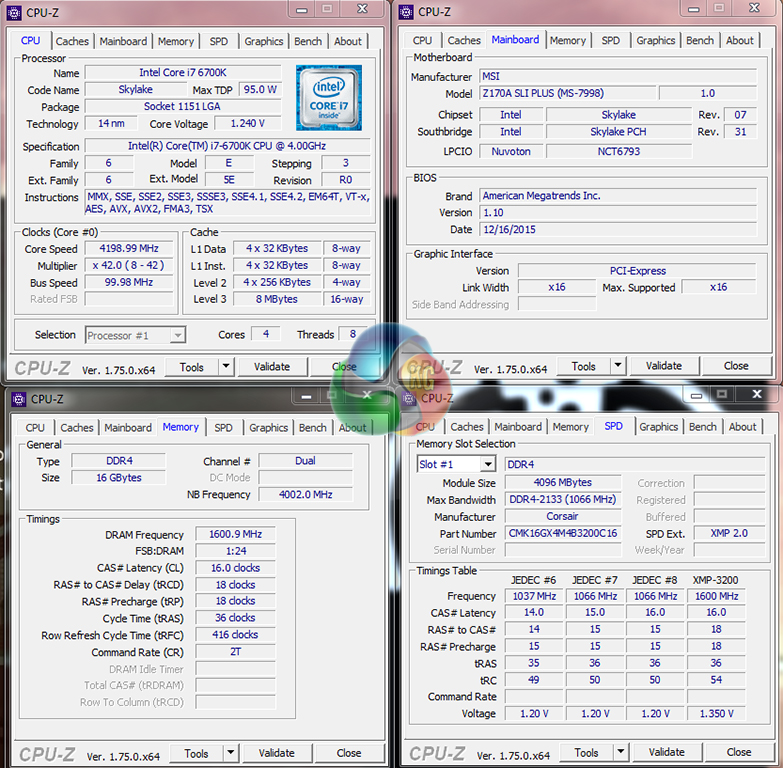Select the CPU tab in the Mainboard window
The width and height of the screenshot is (783, 768).
pyautogui.click(x=422, y=40)
